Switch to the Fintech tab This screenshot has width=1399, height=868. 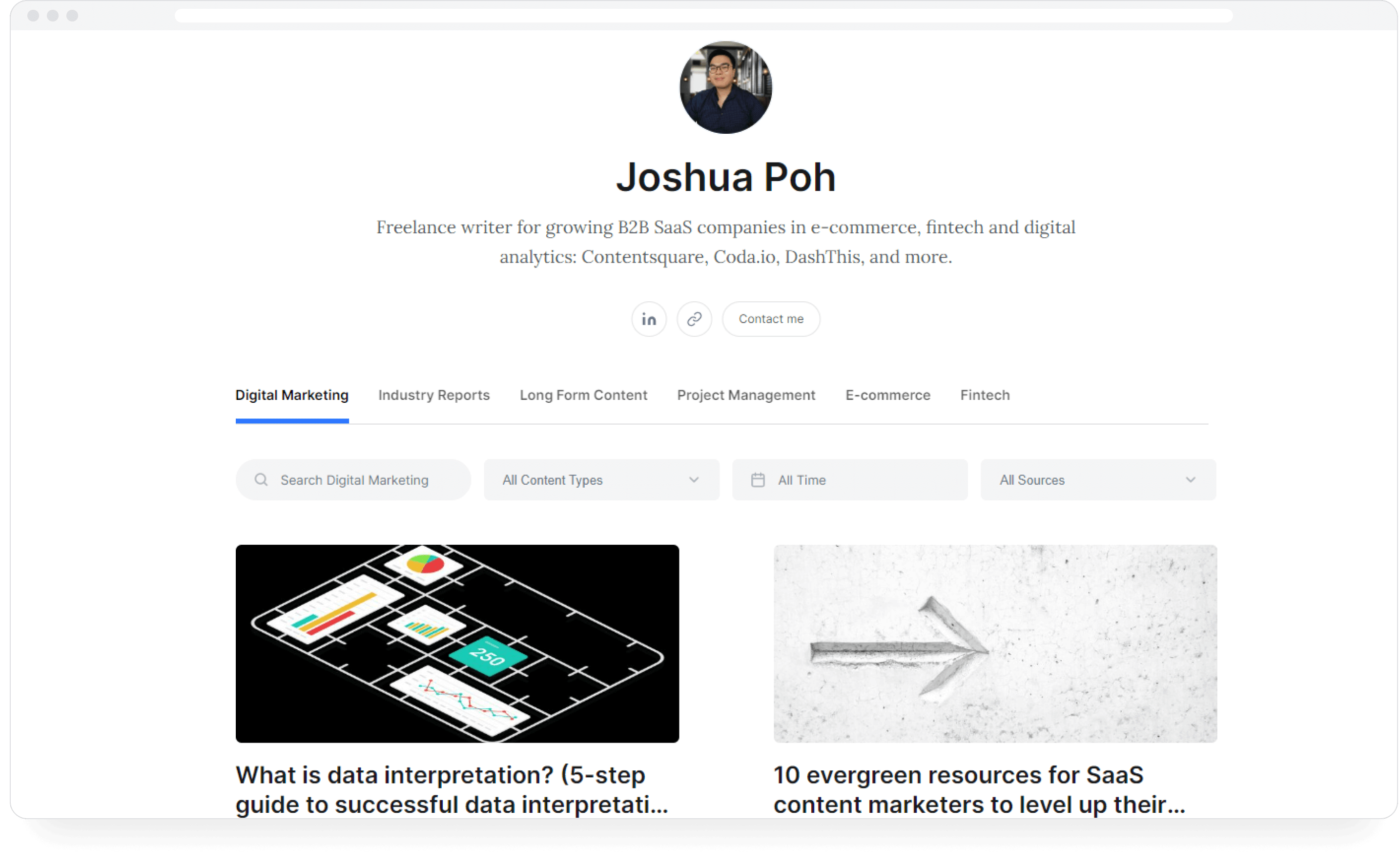(x=985, y=395)
